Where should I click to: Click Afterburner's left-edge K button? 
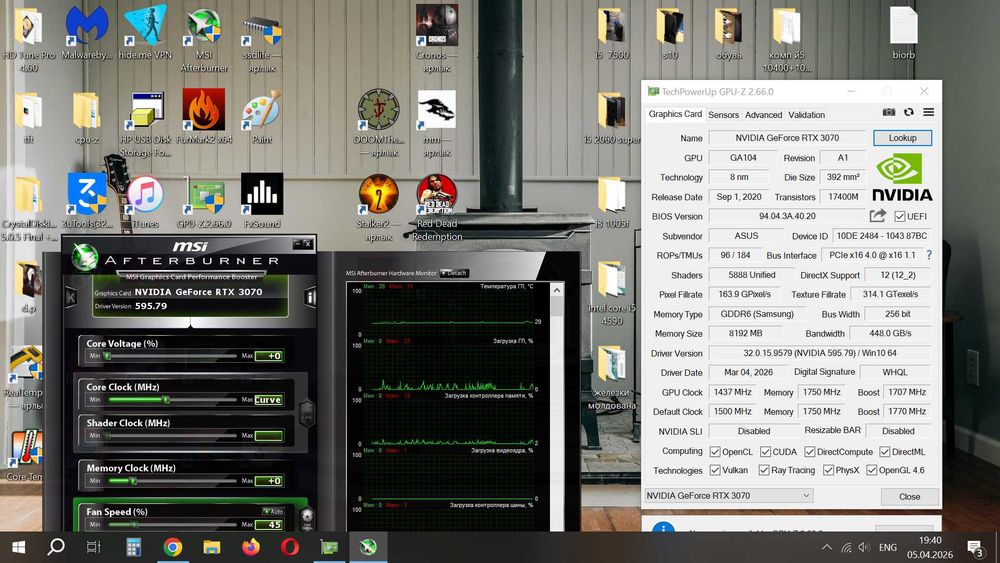tap(71, 297)
